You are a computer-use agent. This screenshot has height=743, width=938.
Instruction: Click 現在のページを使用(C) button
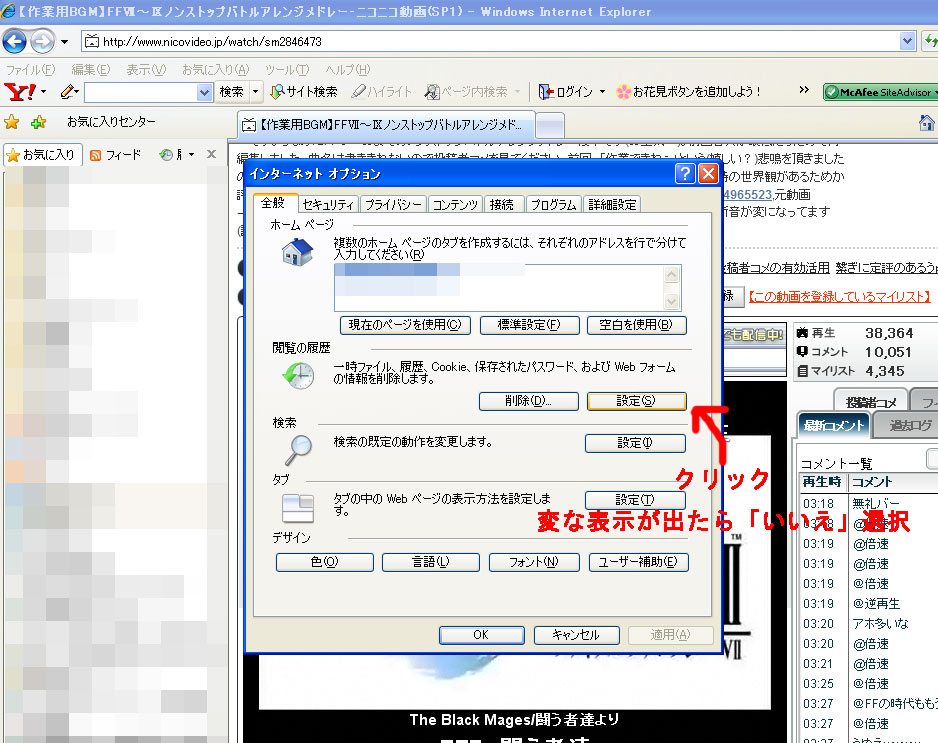click(405, 325)
